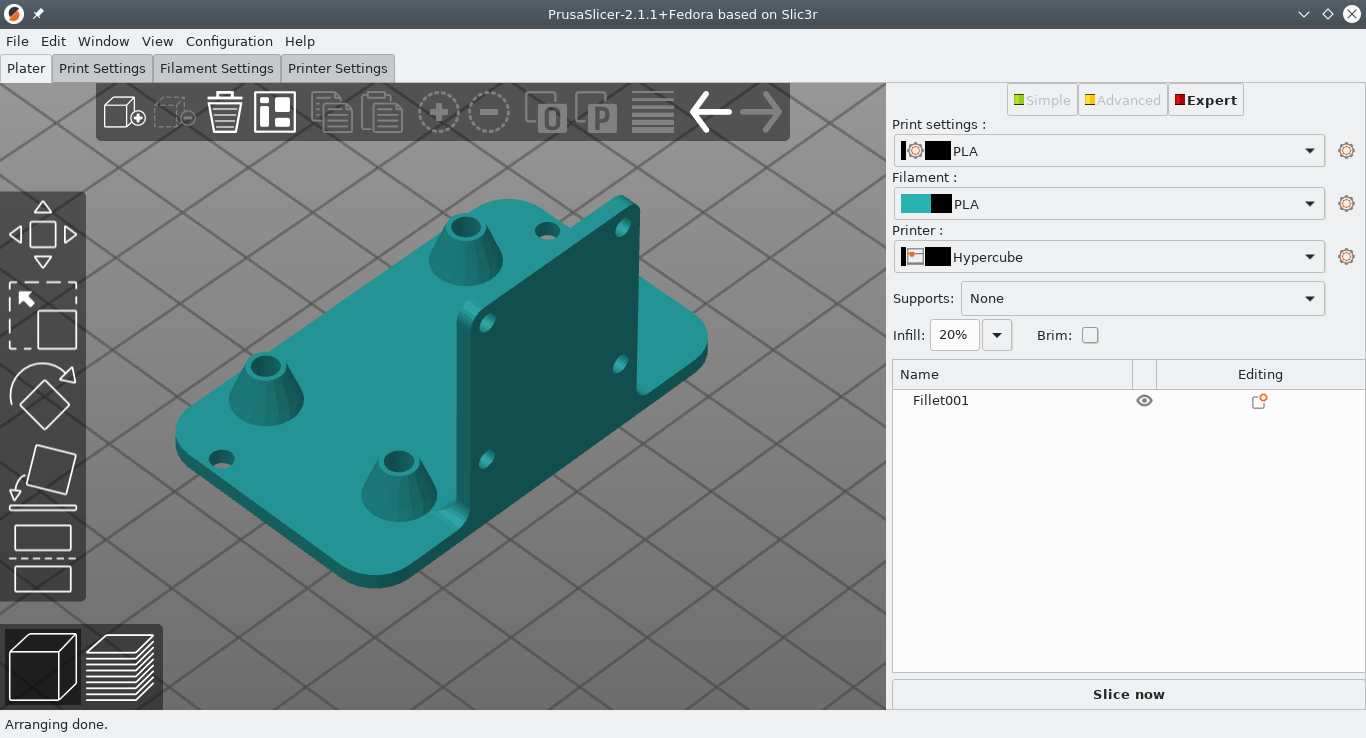Switch to the 3D editor view
1366x738 pixels.
click(43, 666)
